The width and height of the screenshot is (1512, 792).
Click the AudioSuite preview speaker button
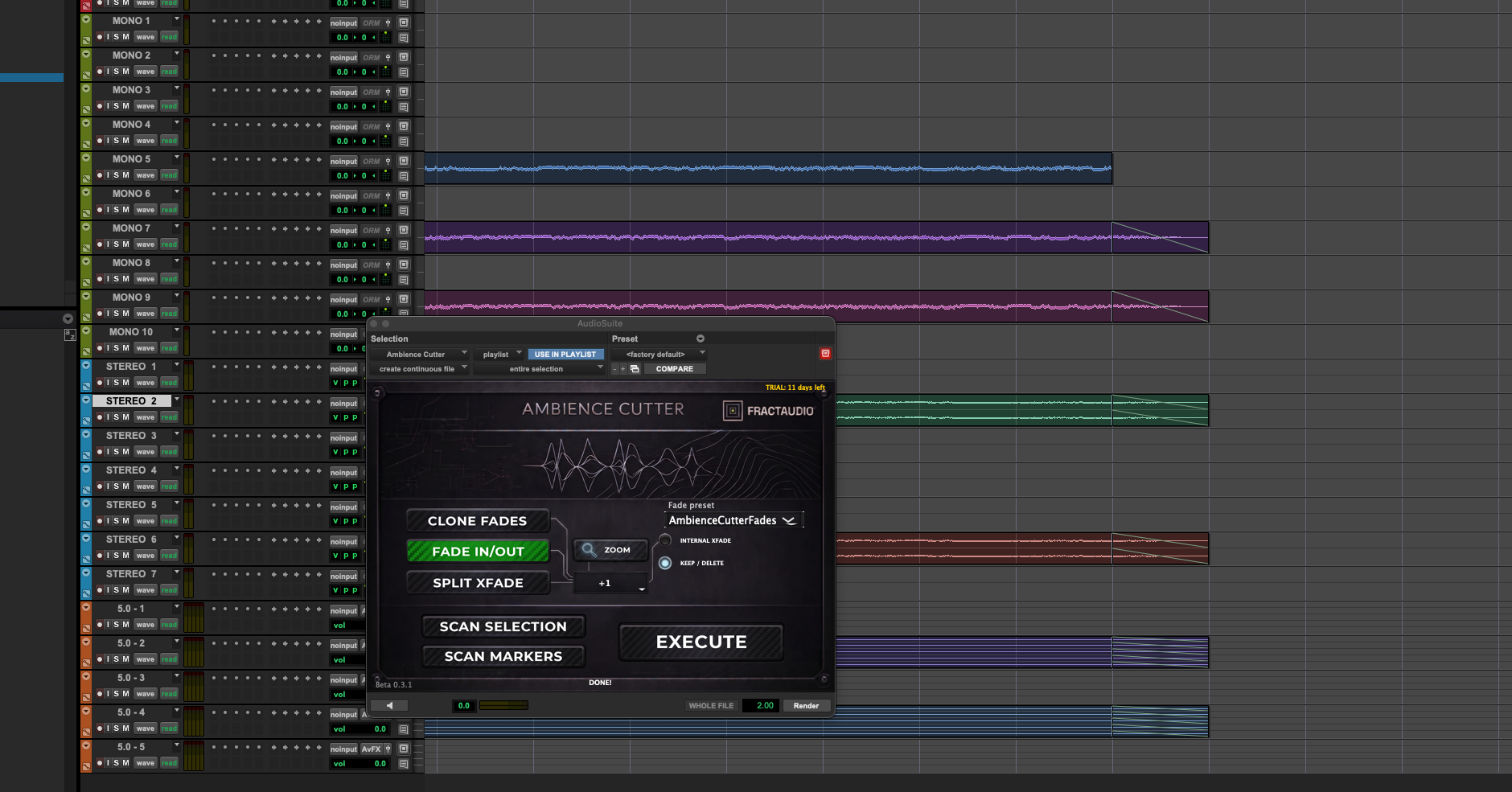click(x=389, y=706)
